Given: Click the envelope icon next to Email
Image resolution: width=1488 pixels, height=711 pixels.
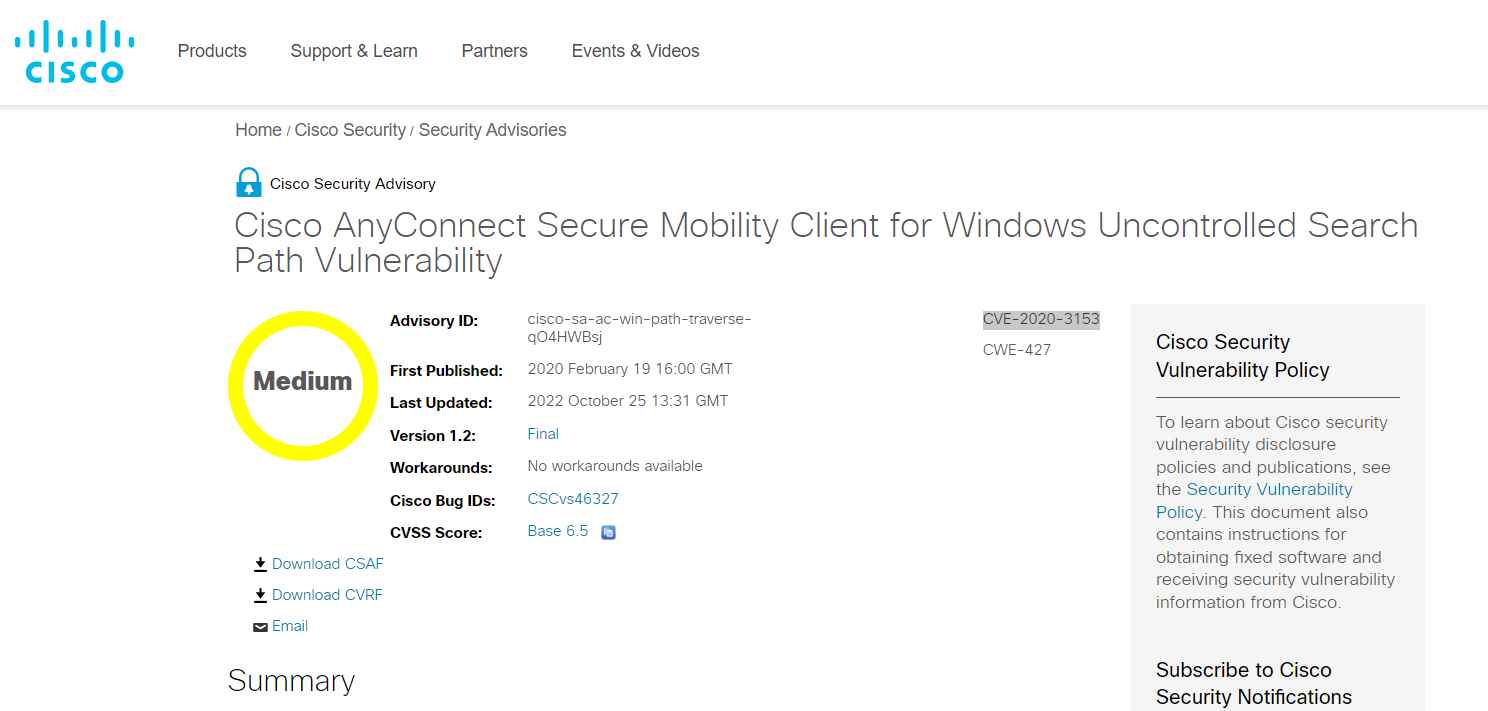Looking at the screenshot, I should tap(259, 626).
